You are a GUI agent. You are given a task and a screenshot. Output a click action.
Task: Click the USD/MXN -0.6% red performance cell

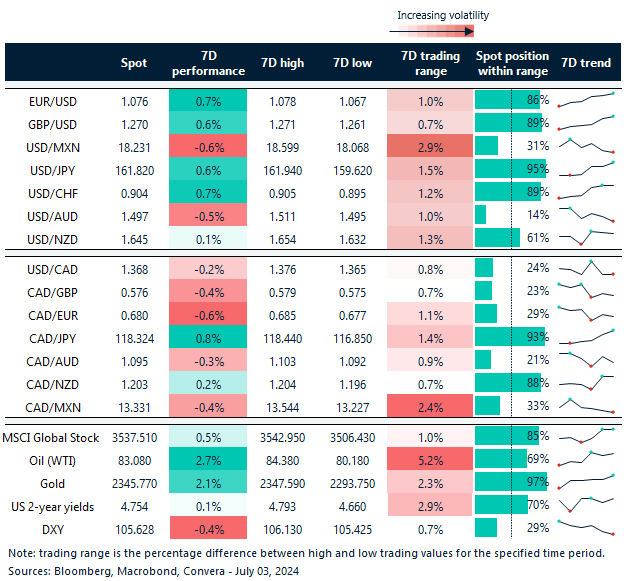tap(208, 145)
